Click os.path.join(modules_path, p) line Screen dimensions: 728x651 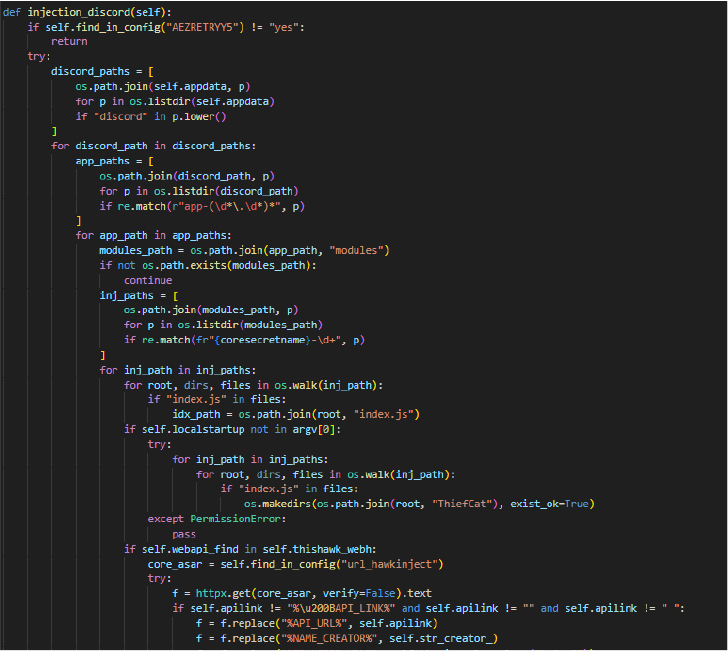[x=211, y=310]
